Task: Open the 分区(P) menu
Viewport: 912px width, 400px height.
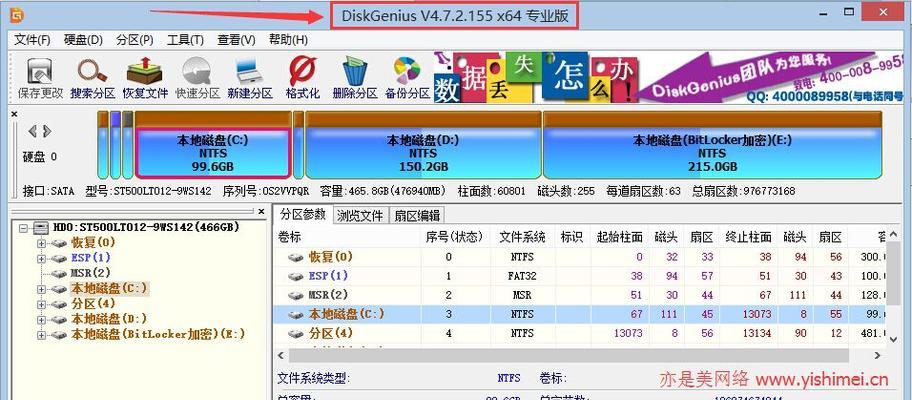Action: pyautogui.click(x=134, y=40)
